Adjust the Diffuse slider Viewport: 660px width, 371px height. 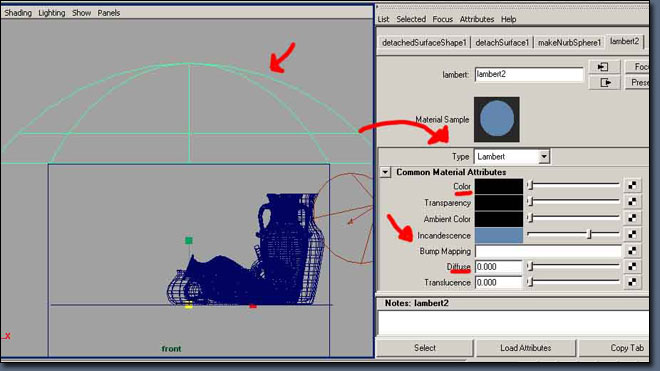pyautogui.click(x=573, y=266)
